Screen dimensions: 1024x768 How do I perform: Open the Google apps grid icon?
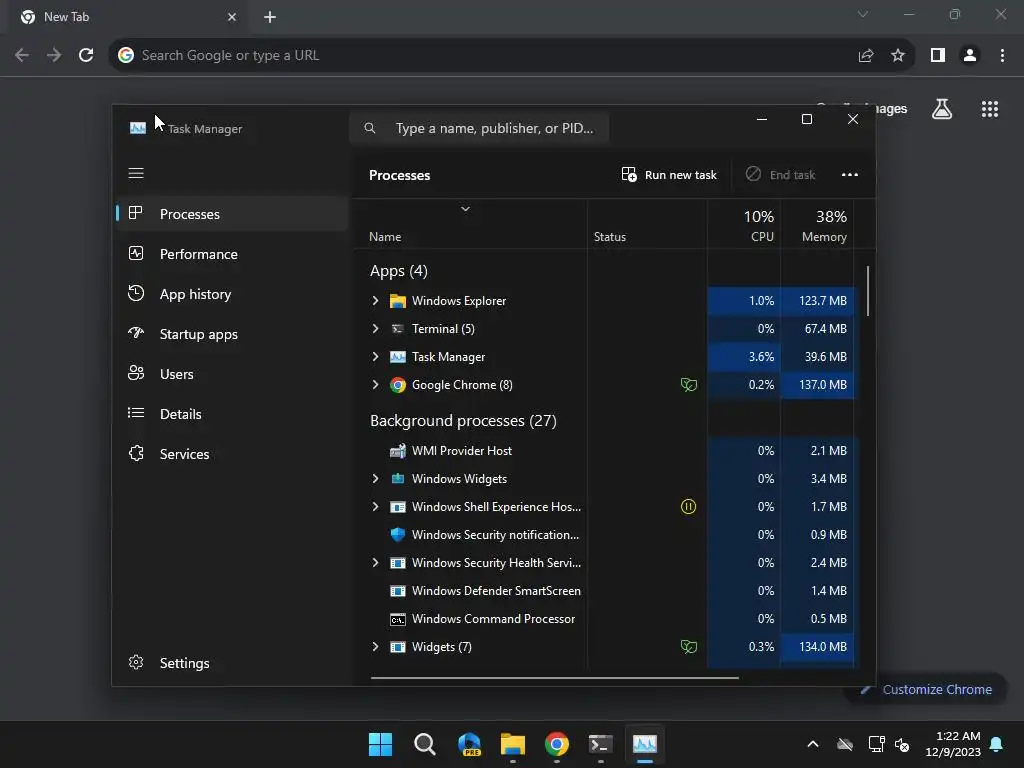pyautogui.click(x=990, y=109)
